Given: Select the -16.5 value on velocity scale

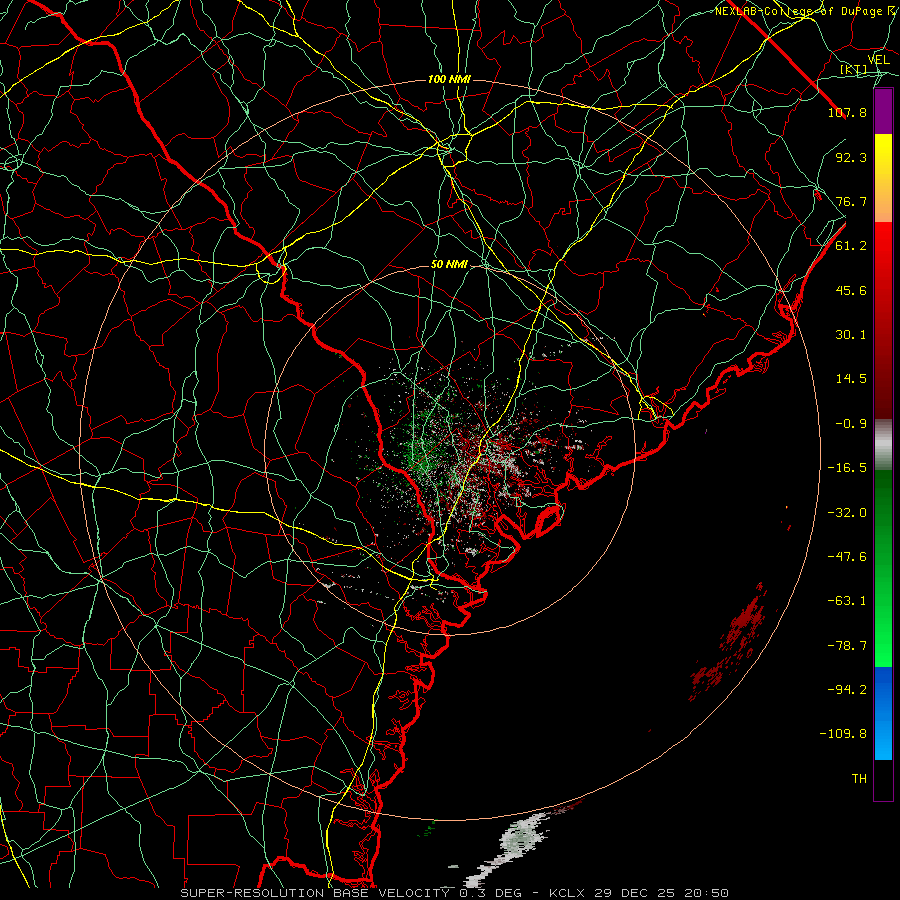Looking at the screenshot, I should point(847,468).
